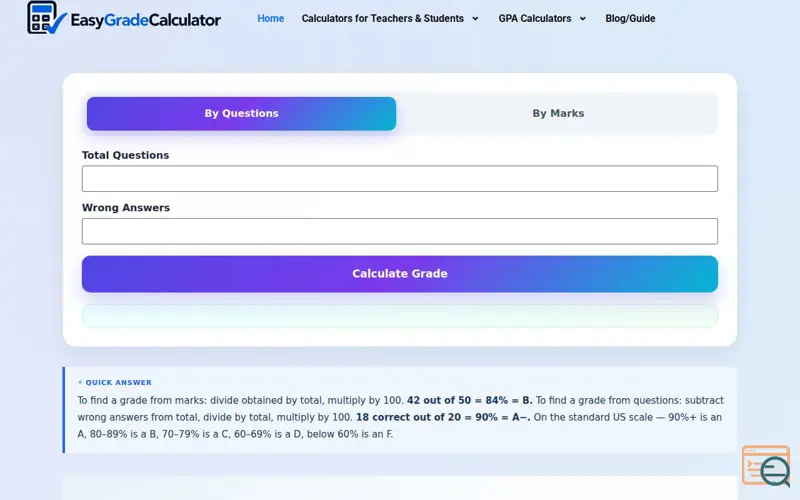Click the empty result output box
This screenshot has width=800, height=500.
400,316
